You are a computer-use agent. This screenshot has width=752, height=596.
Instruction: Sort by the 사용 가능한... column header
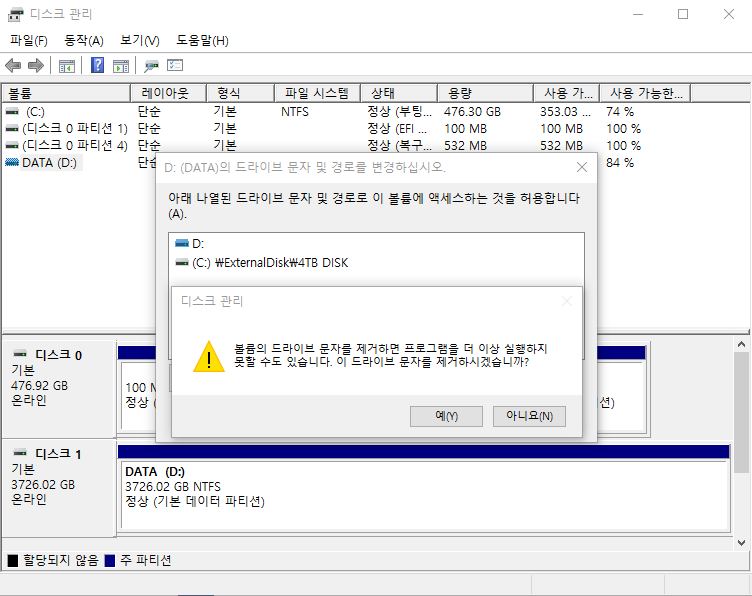coord(646,93)
